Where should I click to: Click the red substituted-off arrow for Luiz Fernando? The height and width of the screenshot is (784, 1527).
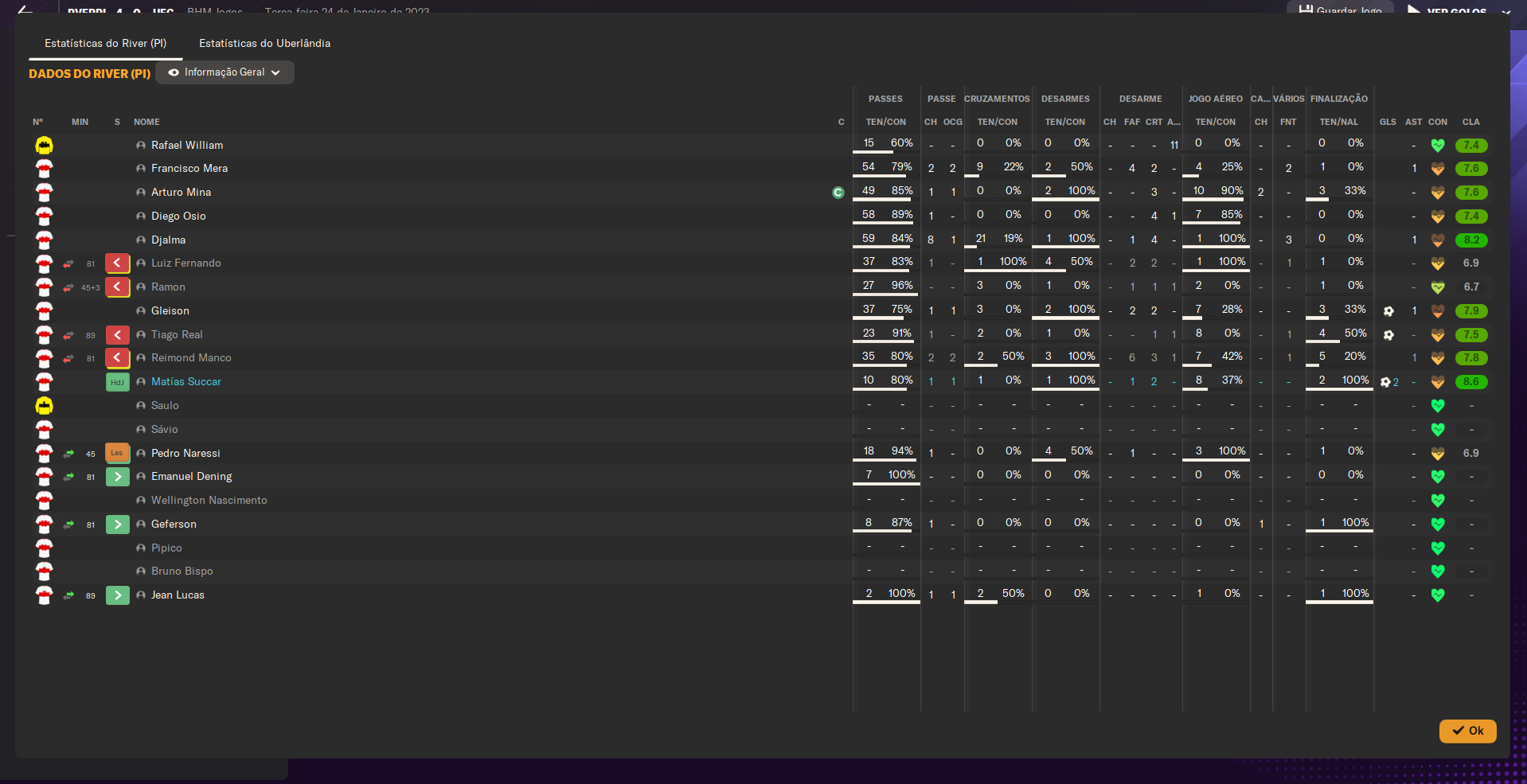[x=118, y=263]
